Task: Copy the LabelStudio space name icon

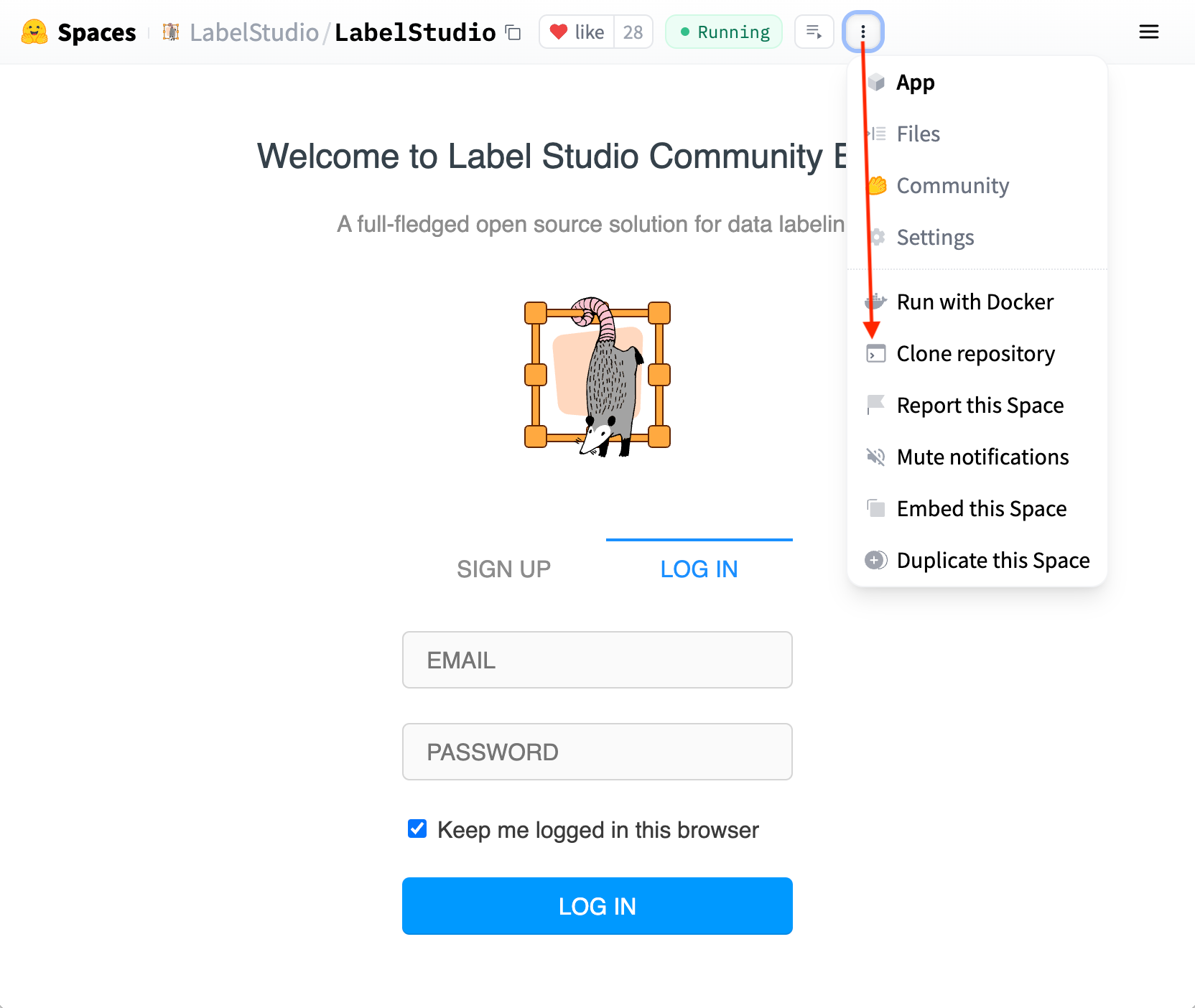Action: [513, 32]
